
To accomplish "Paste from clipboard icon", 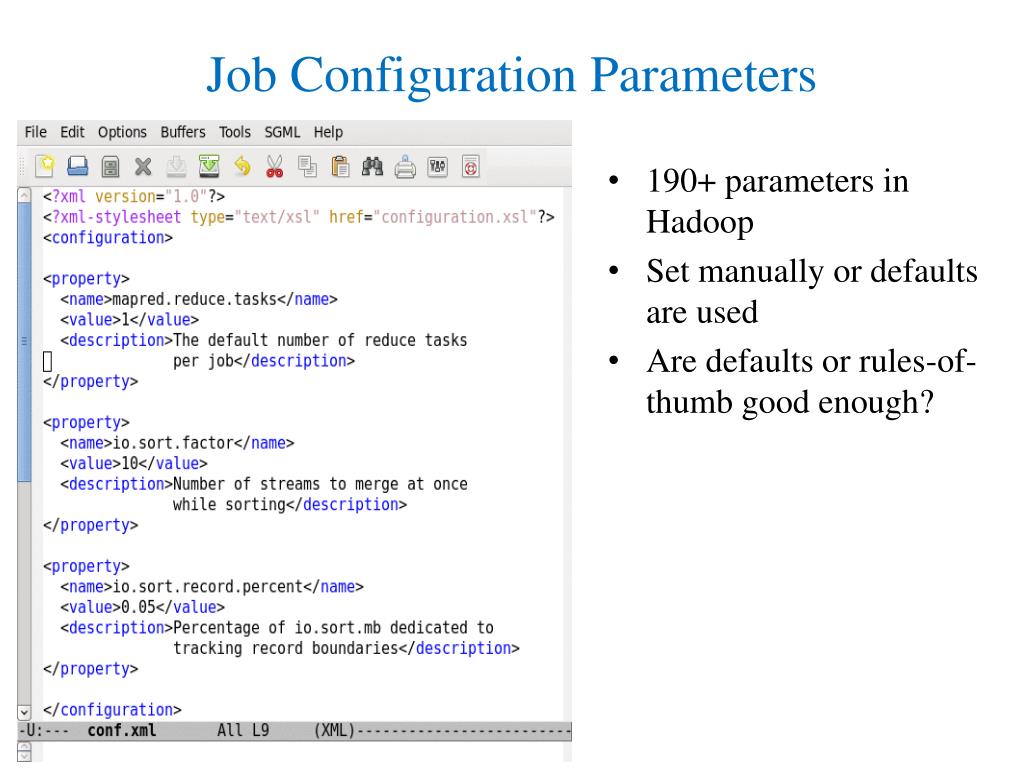I will point(340,167).
